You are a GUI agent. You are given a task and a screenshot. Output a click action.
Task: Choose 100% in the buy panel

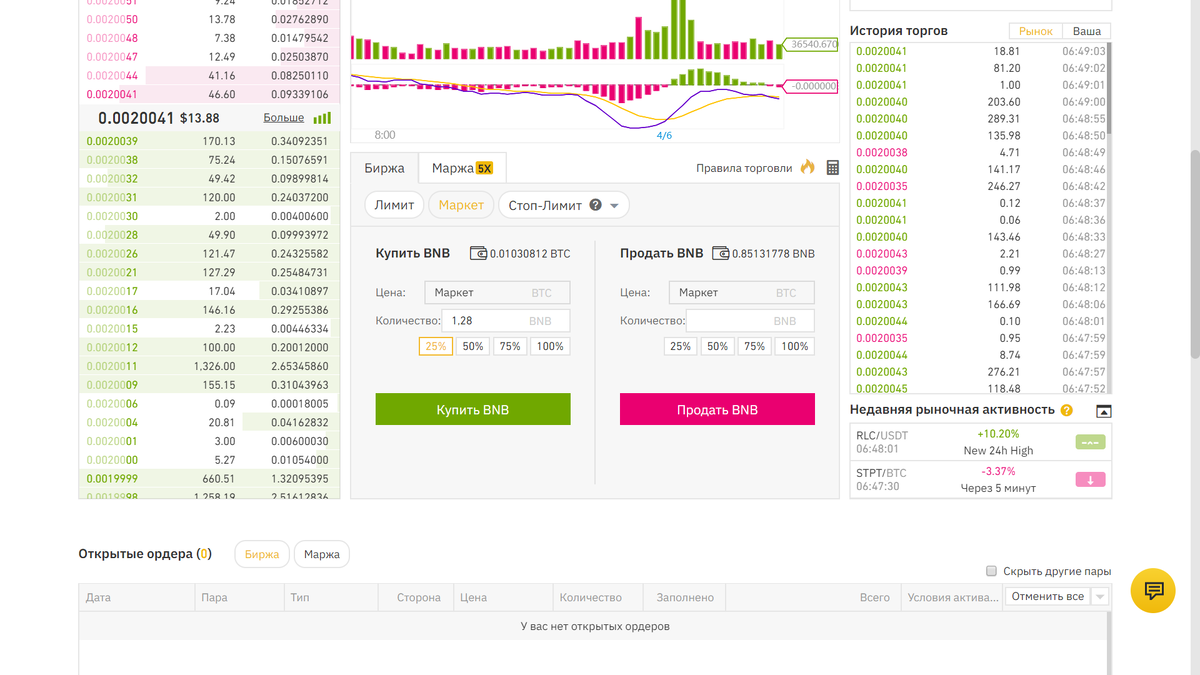coord(550,346)
